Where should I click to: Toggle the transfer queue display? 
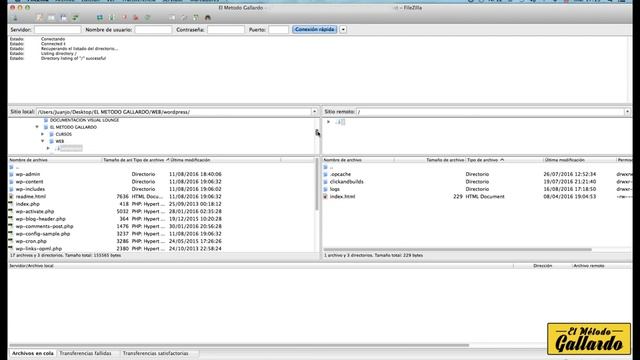pyautogui.click(x=76, y=18)
